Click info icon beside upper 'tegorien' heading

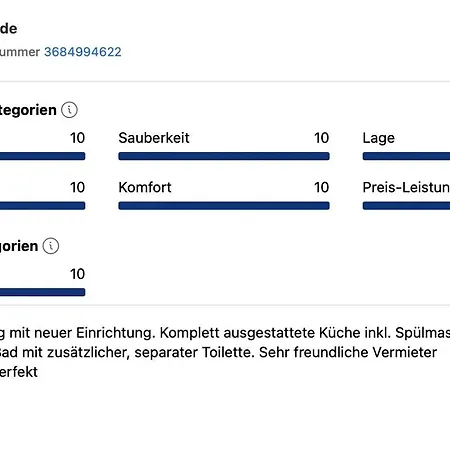(x=69, y=110)
